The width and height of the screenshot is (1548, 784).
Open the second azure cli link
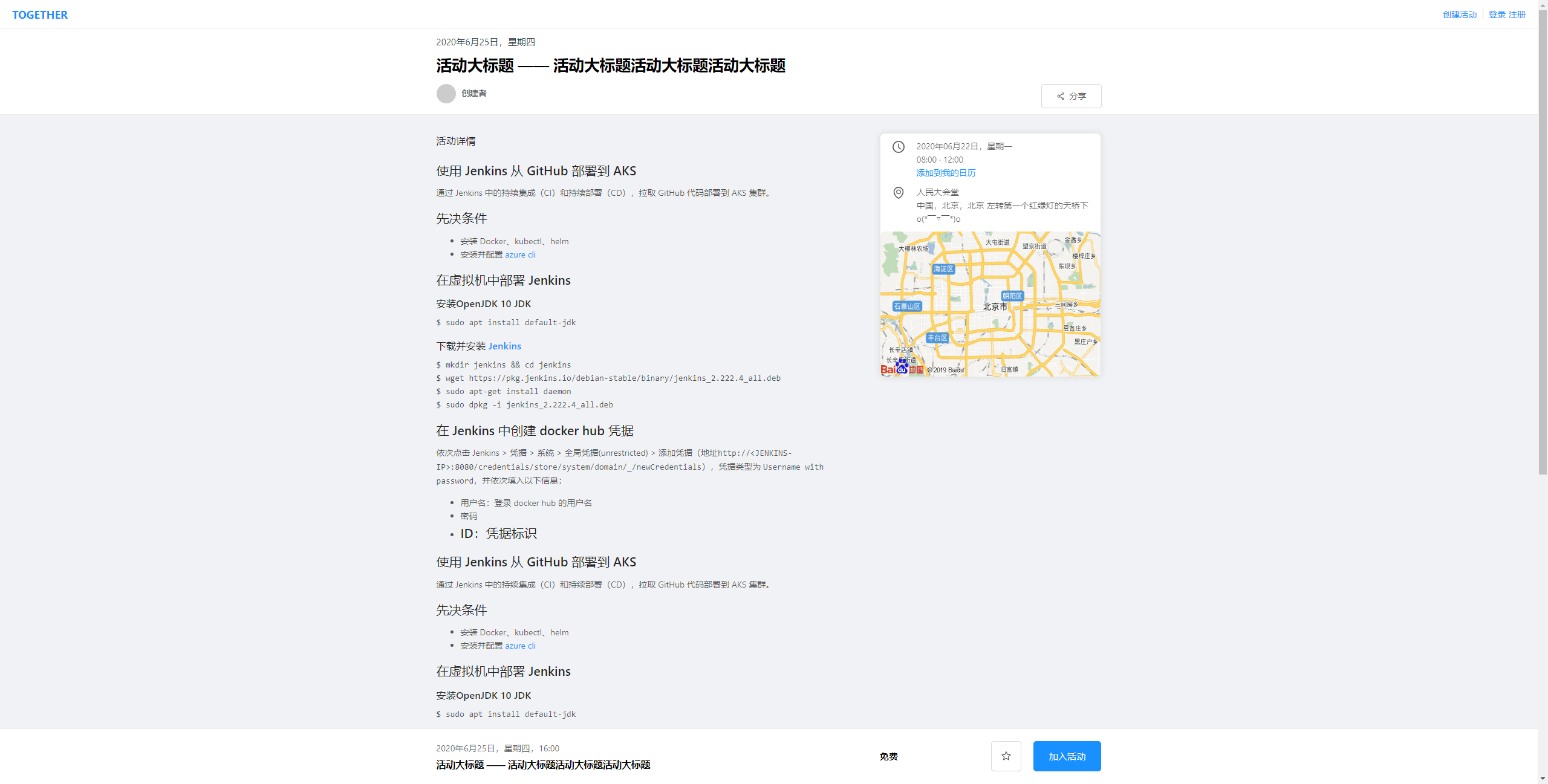coord(520,646)
